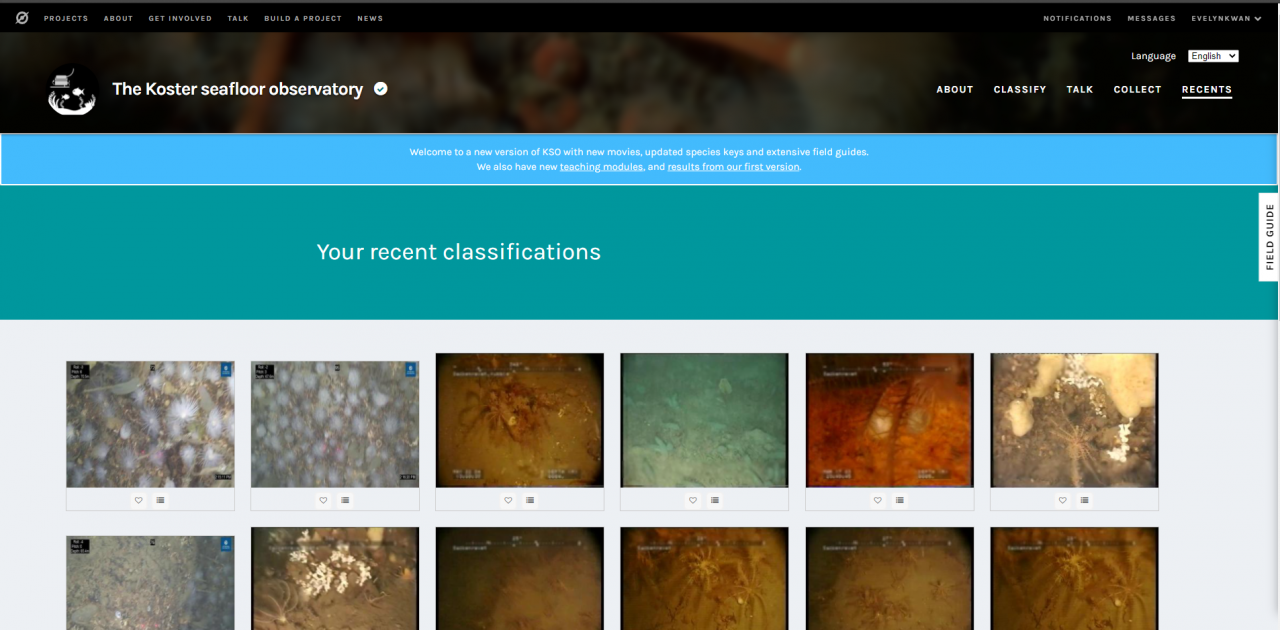Screen dimensions: 1280x630
Task: Switch to the COLLECT tab
Action: tap(1137, 89)
